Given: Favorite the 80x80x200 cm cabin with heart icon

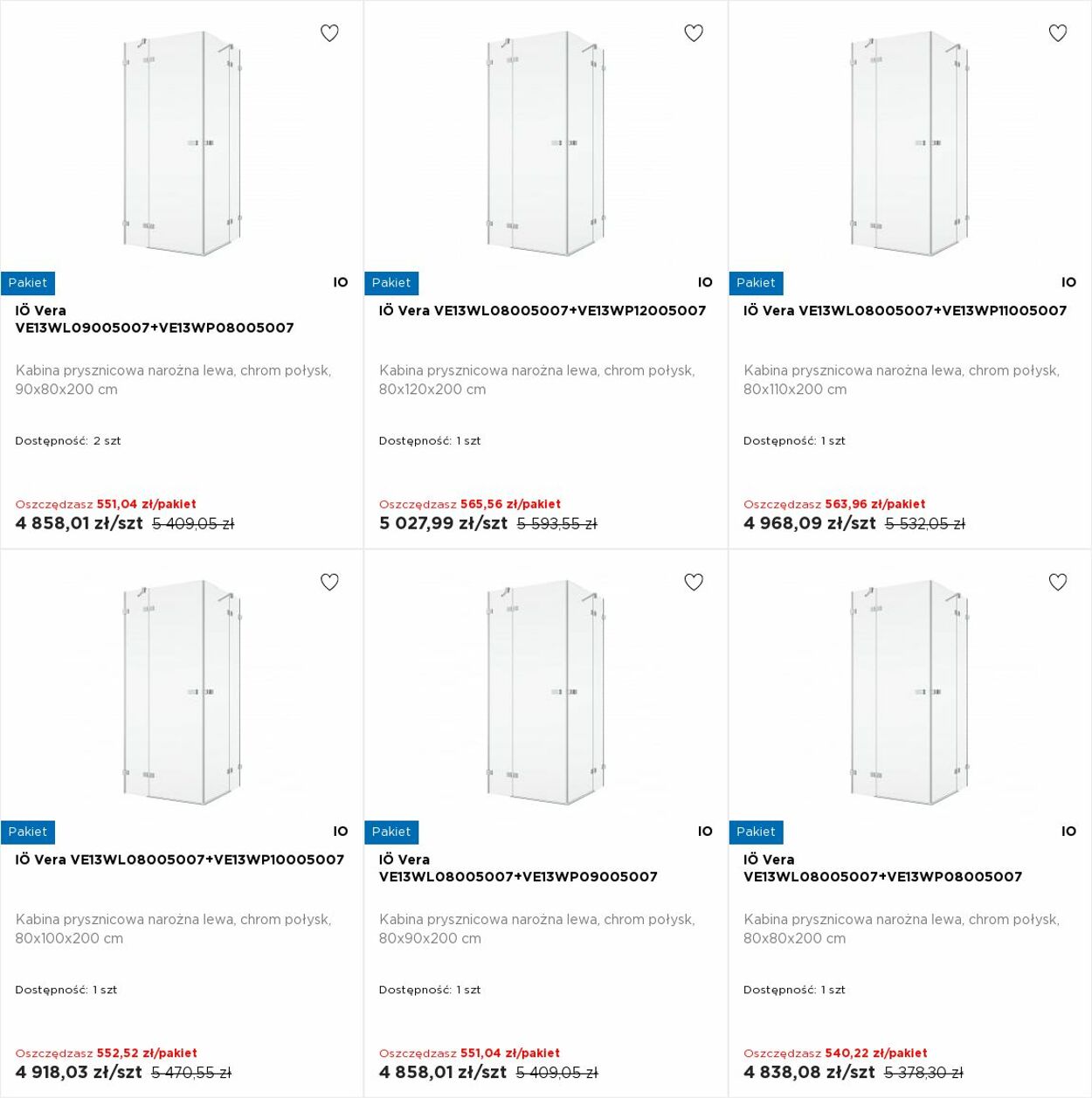Looking at the screenshot, I should tap(1058, 582).
